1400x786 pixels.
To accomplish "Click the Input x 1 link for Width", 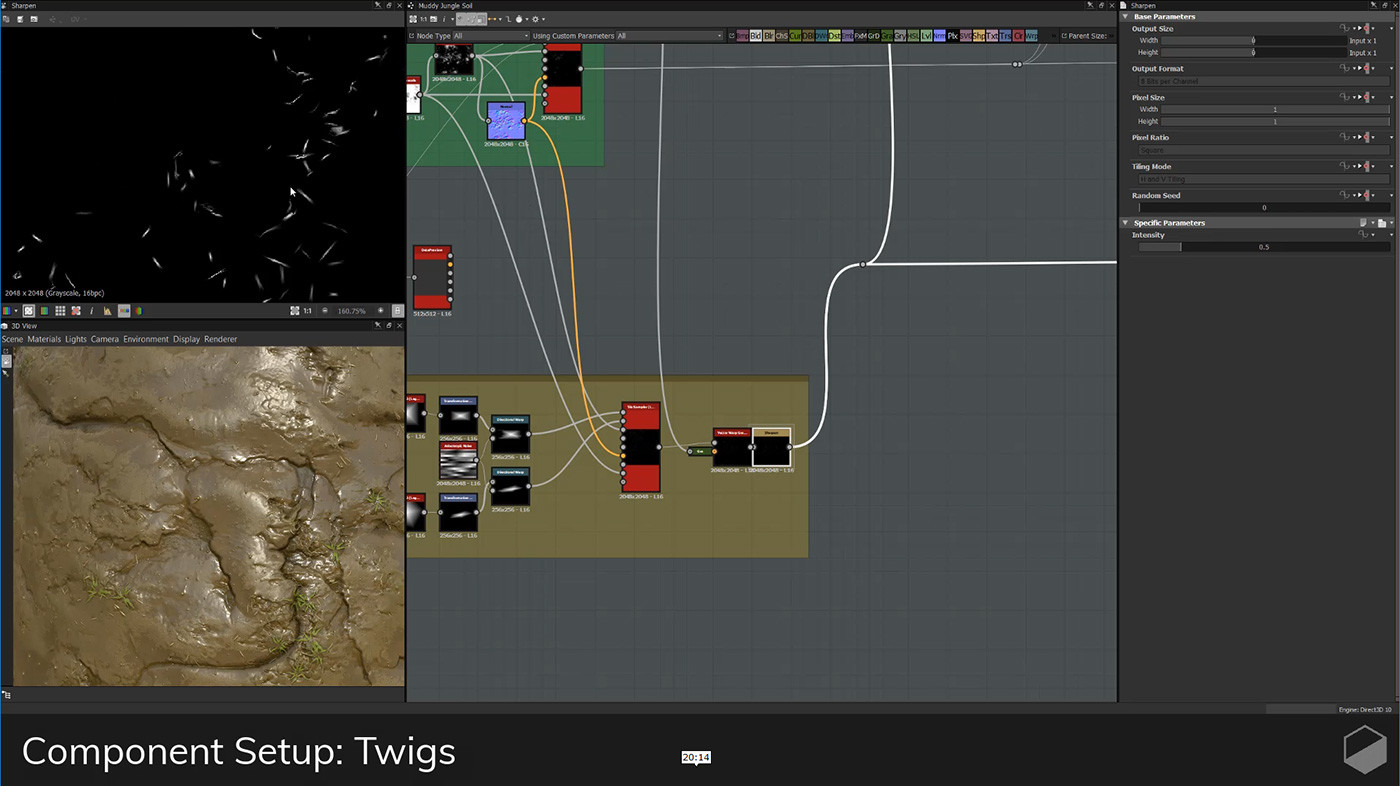I will [x=1365, y=40].
